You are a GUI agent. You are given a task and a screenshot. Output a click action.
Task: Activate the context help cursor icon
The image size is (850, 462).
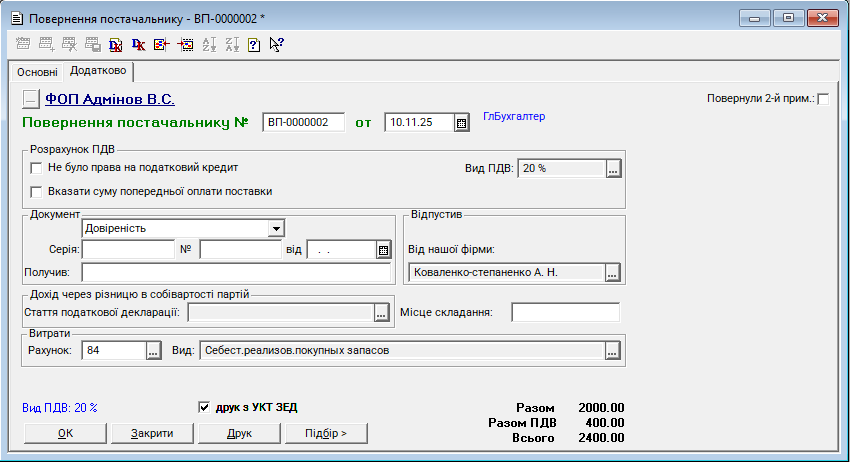tap(277, 44)
